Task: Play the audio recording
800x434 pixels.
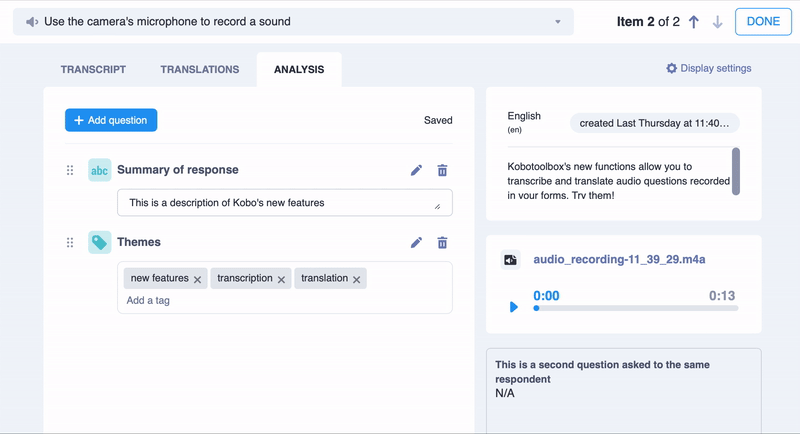Action: (x=514, y=307)
